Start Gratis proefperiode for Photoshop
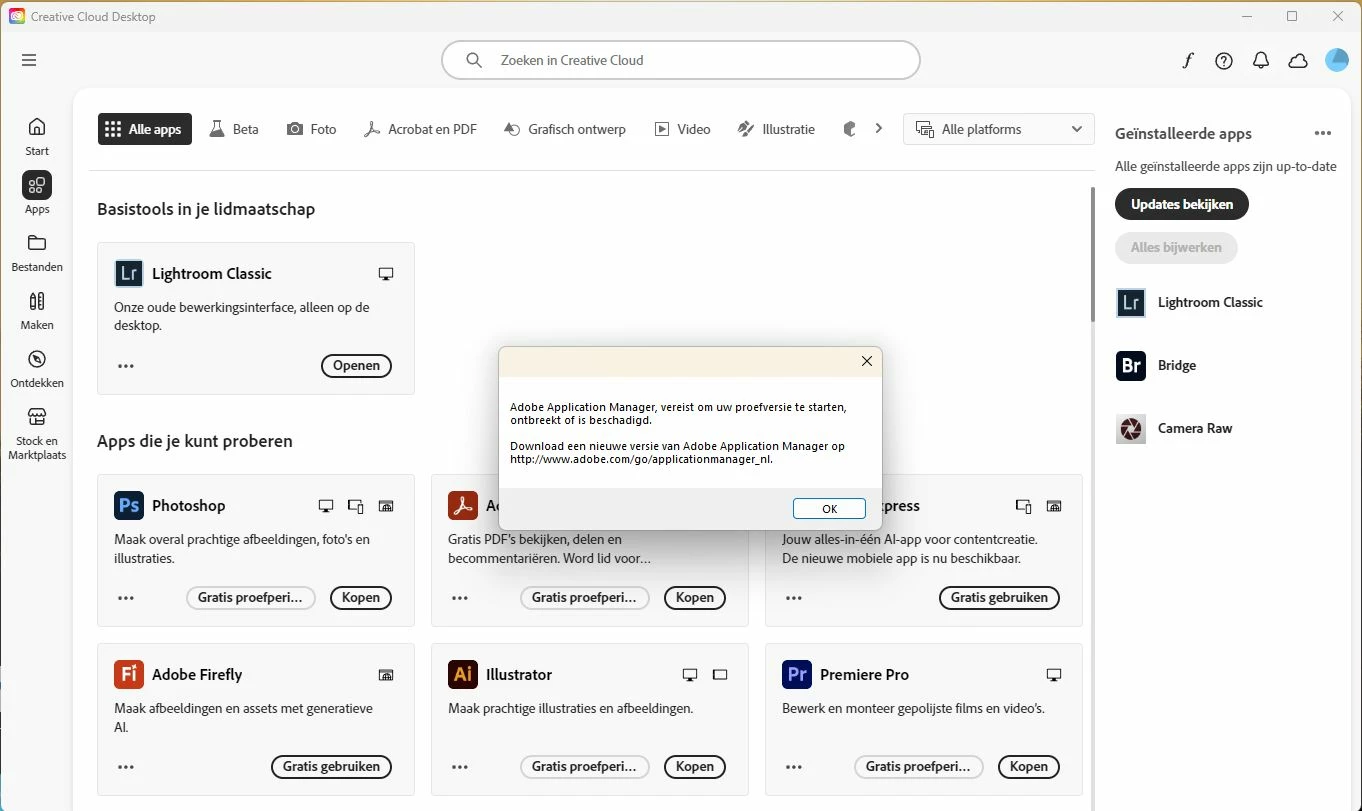1362x811 pixels. click(x=251, y=598)
